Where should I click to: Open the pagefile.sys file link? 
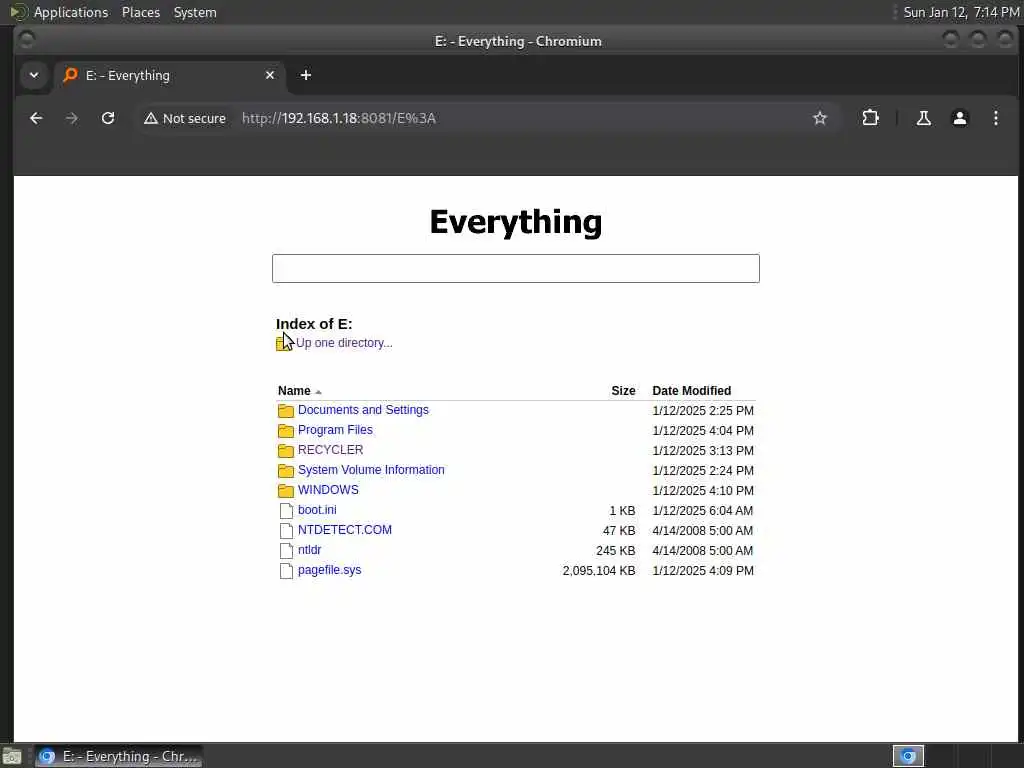(x=329, y=570)
